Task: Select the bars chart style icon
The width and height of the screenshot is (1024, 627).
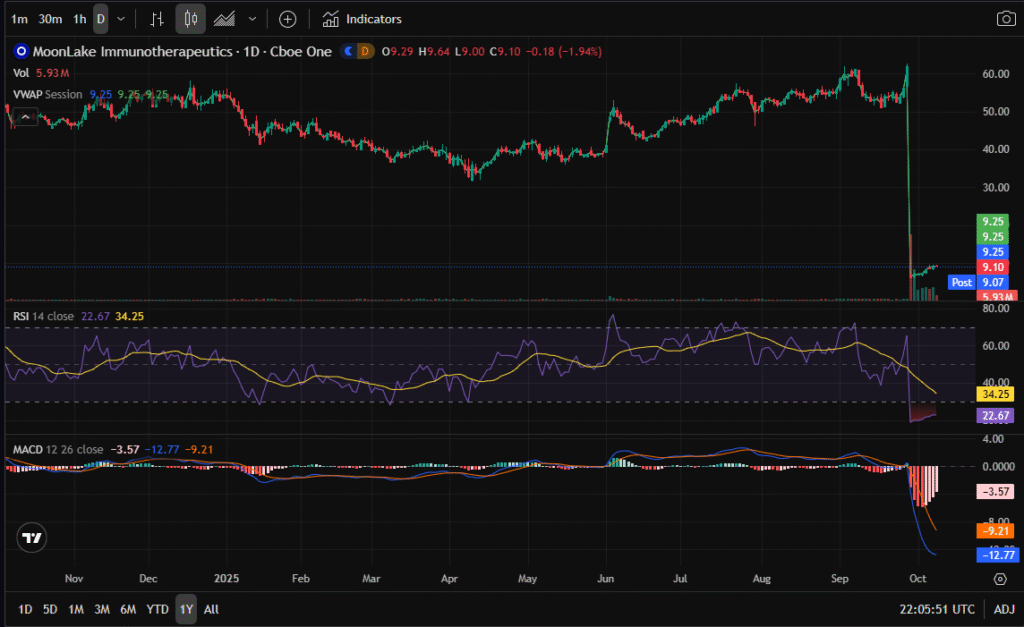Action: pos(156,19)
